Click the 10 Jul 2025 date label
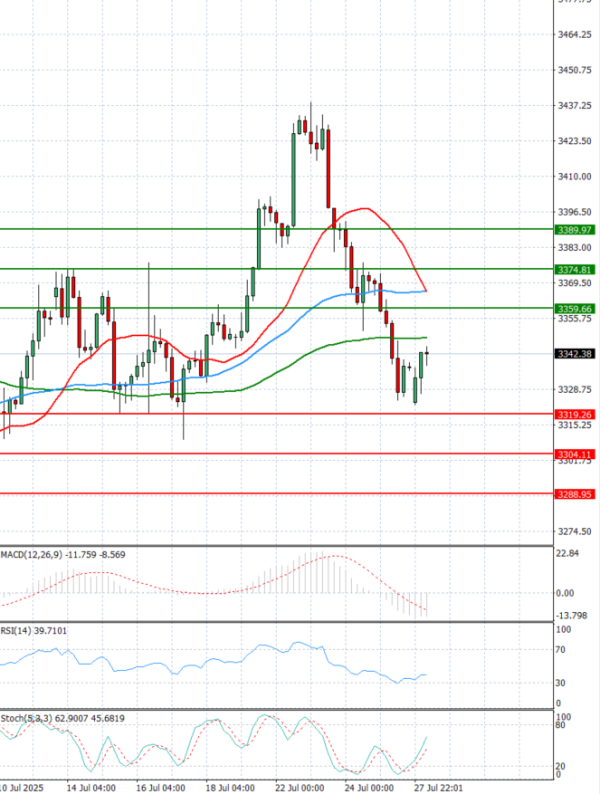The height and width of the screenshot is (794, 600). pyautogui.click(x=22, y=788)
